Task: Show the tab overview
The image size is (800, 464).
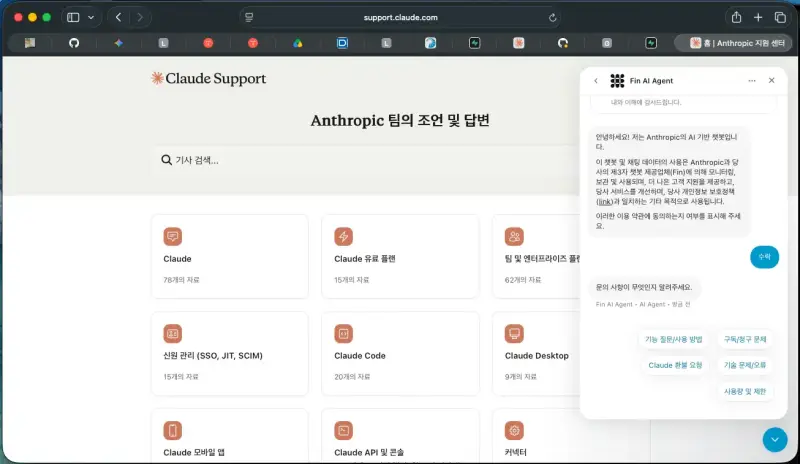Action: (780, 17)
